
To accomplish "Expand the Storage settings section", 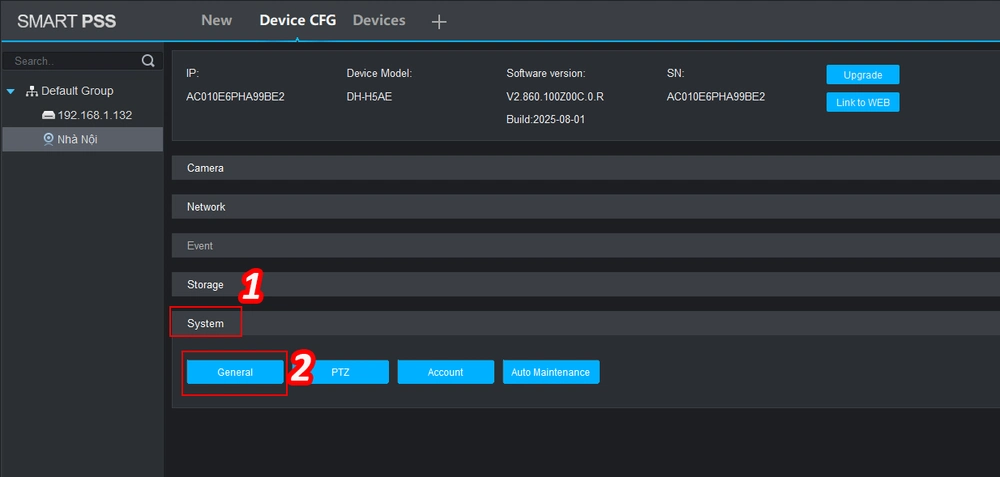I will (205, 285).
